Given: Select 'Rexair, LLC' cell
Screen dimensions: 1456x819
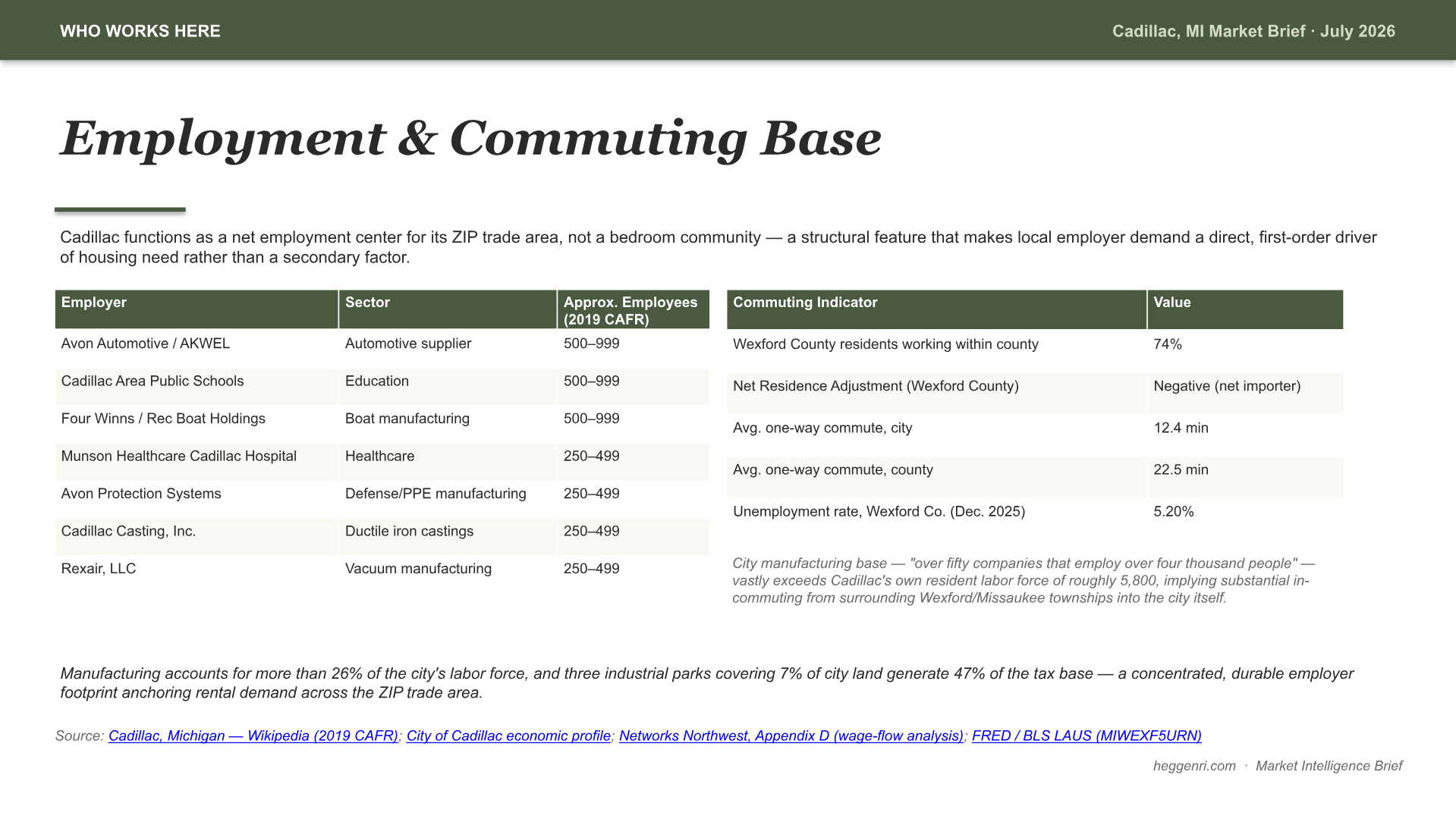Looking at the screenshot, I should [197, 573].
